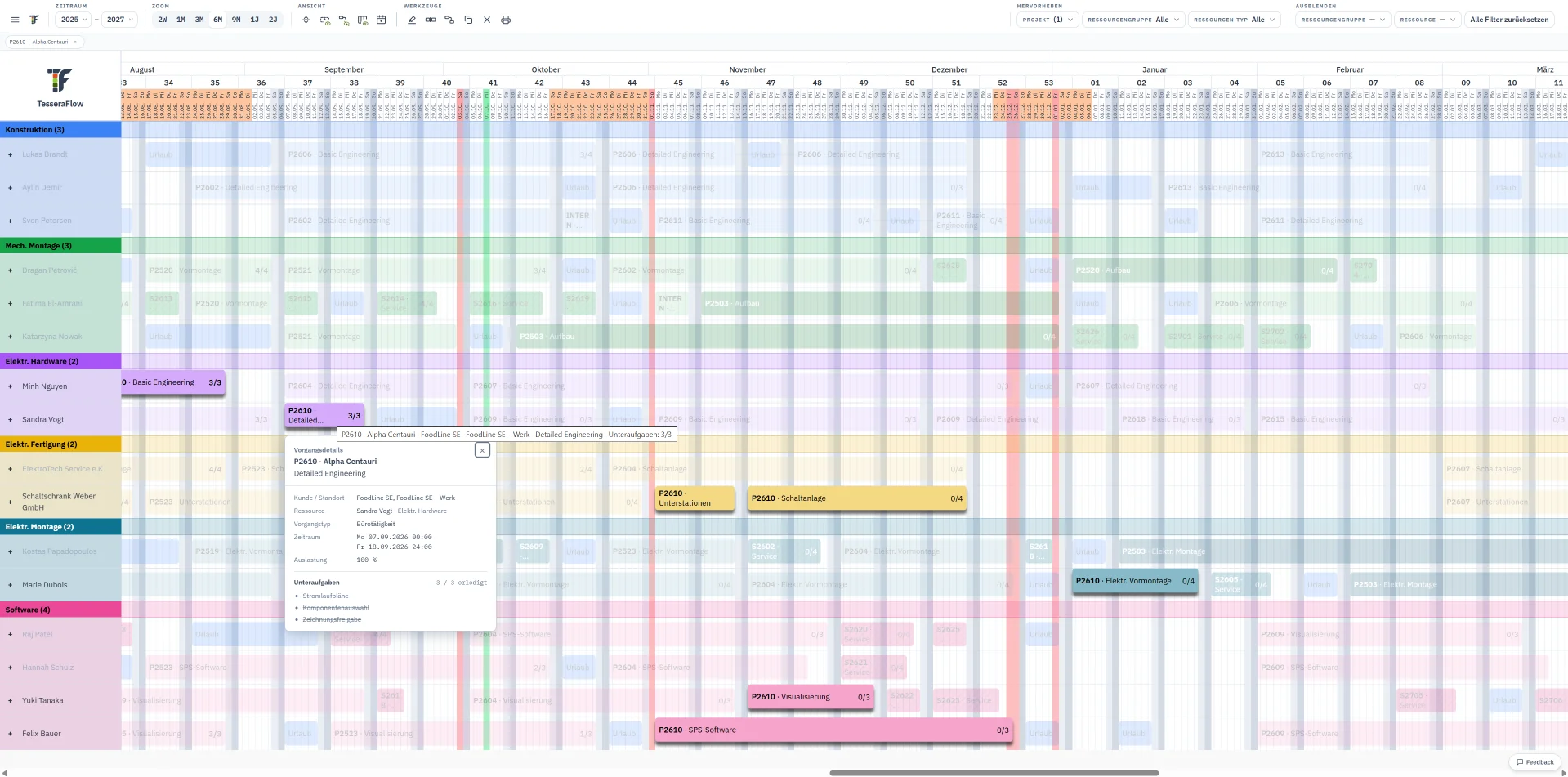The width and height of the screenshot is (1568, 777).
Task: Set zoom level to 3M
Action: [199, 20]
